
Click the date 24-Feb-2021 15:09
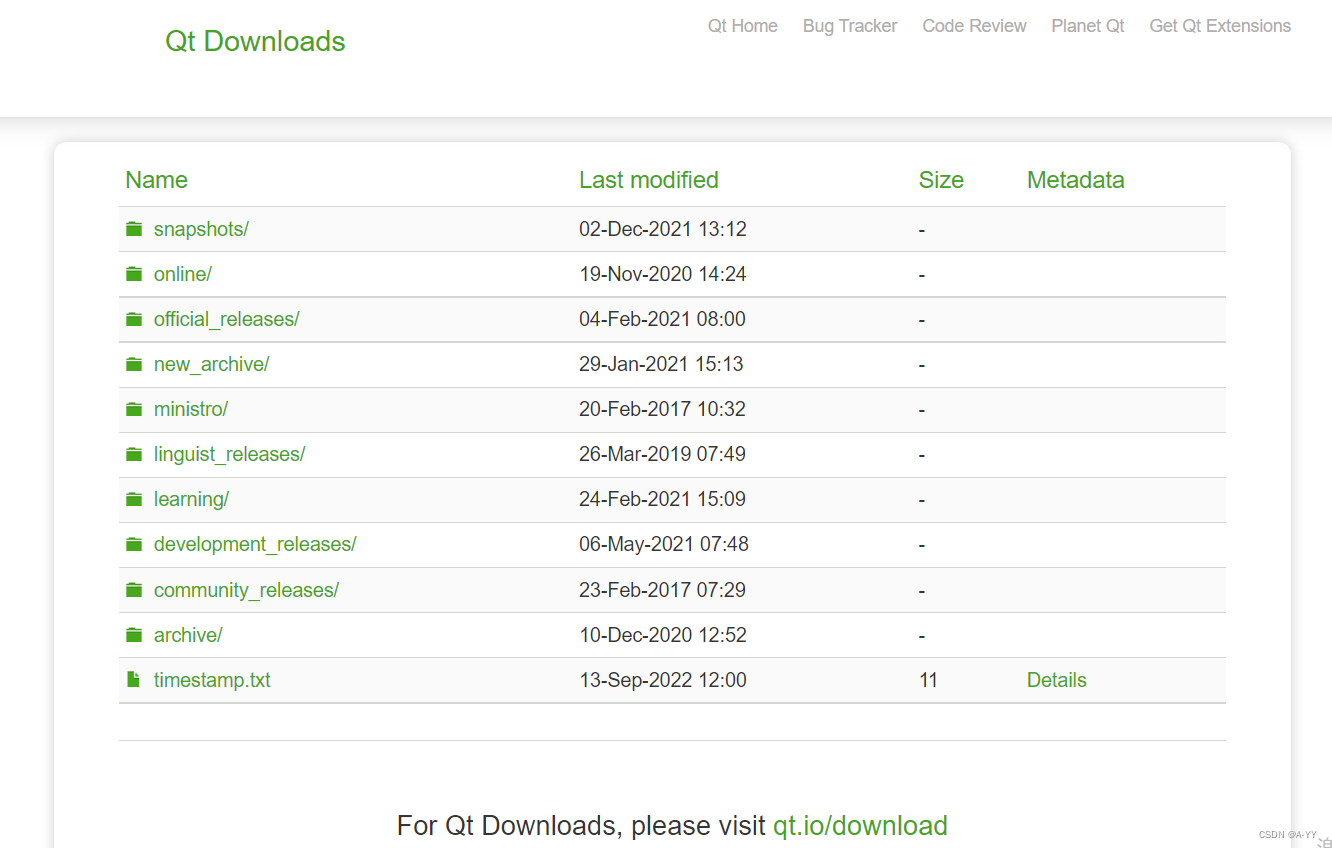tap(662, 499)
